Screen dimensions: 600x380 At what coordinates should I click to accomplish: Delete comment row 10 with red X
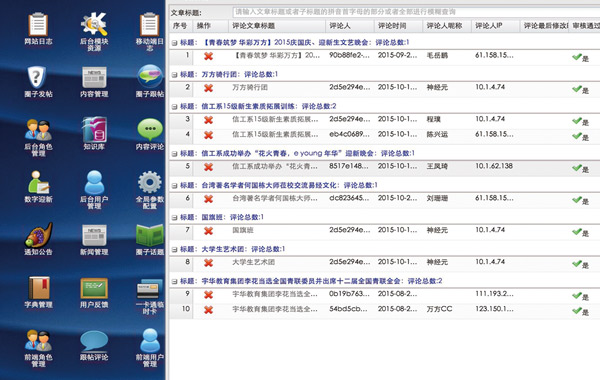[x=208, y=310]
